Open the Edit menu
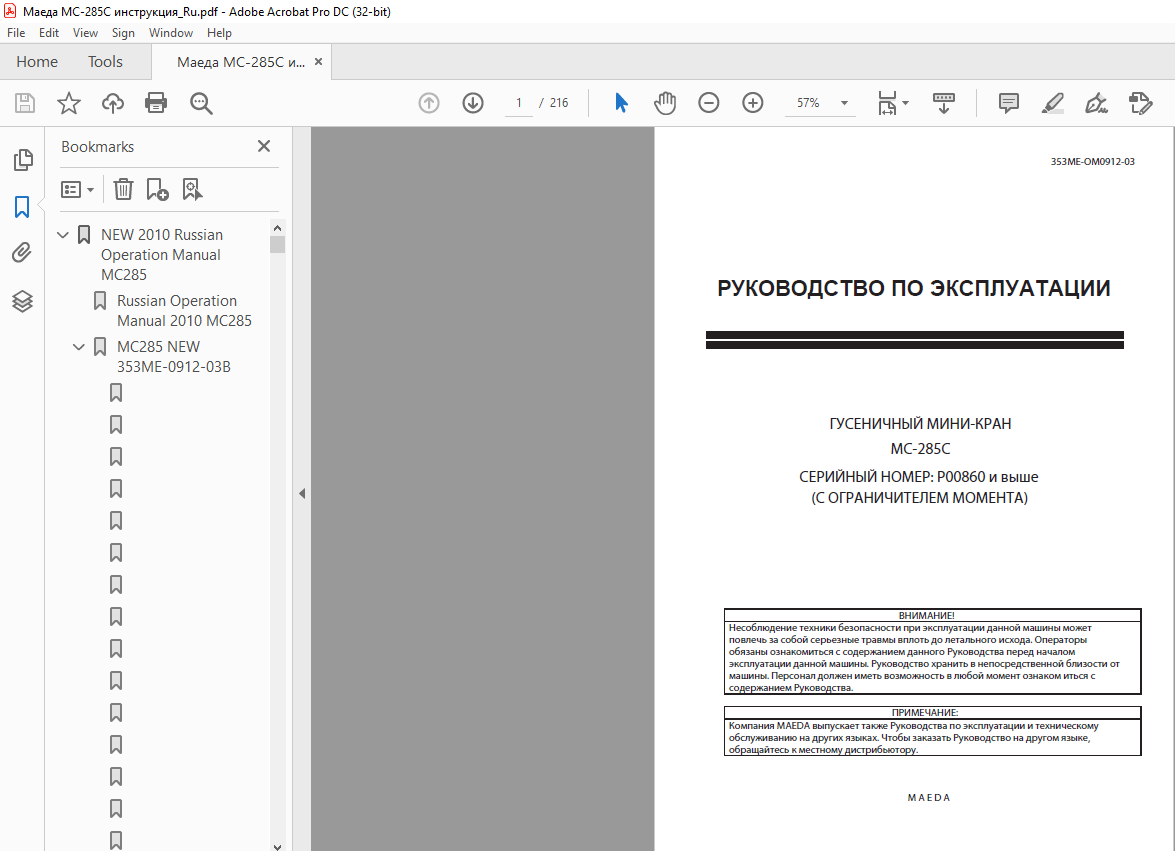 click(x=49, y=33)
